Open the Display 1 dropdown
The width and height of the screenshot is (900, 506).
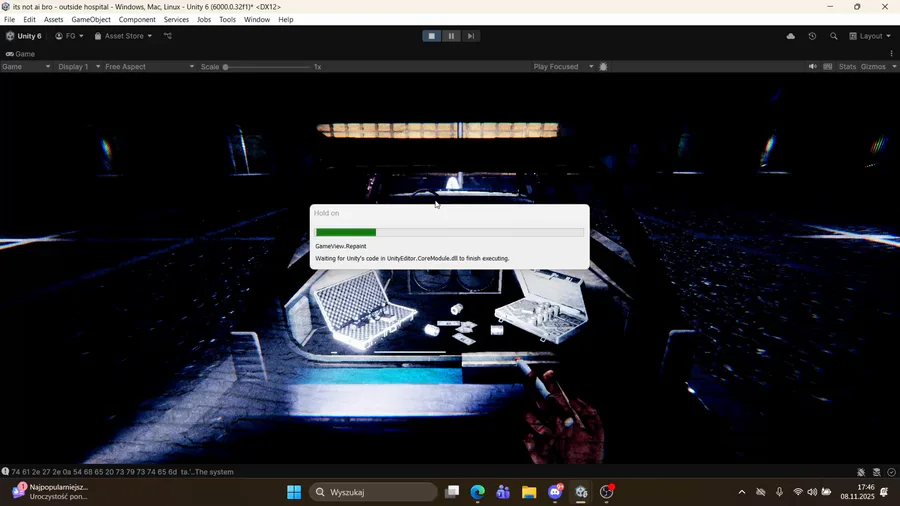tap(79, 67)
